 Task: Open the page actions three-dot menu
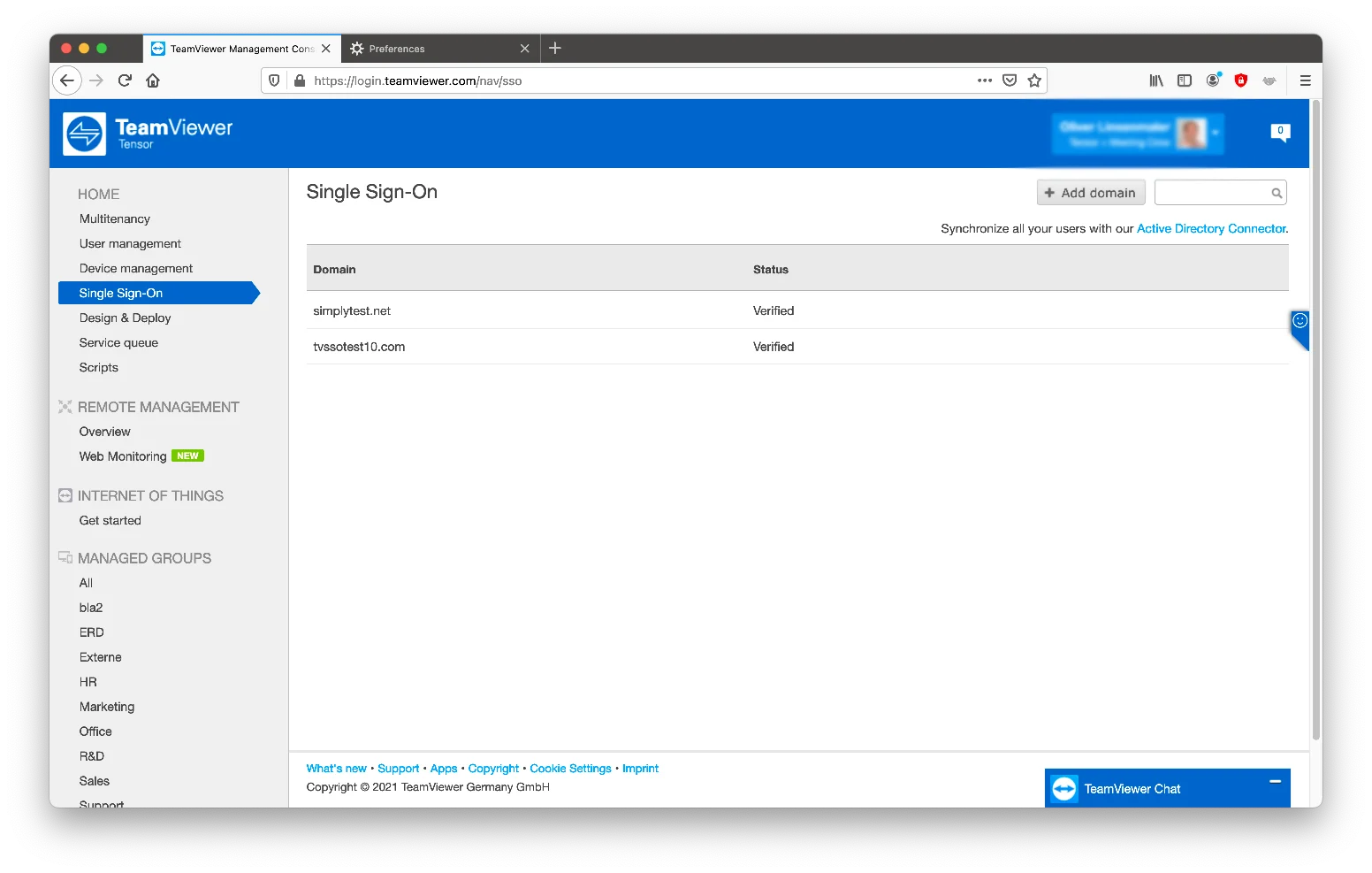click(985, 80)
